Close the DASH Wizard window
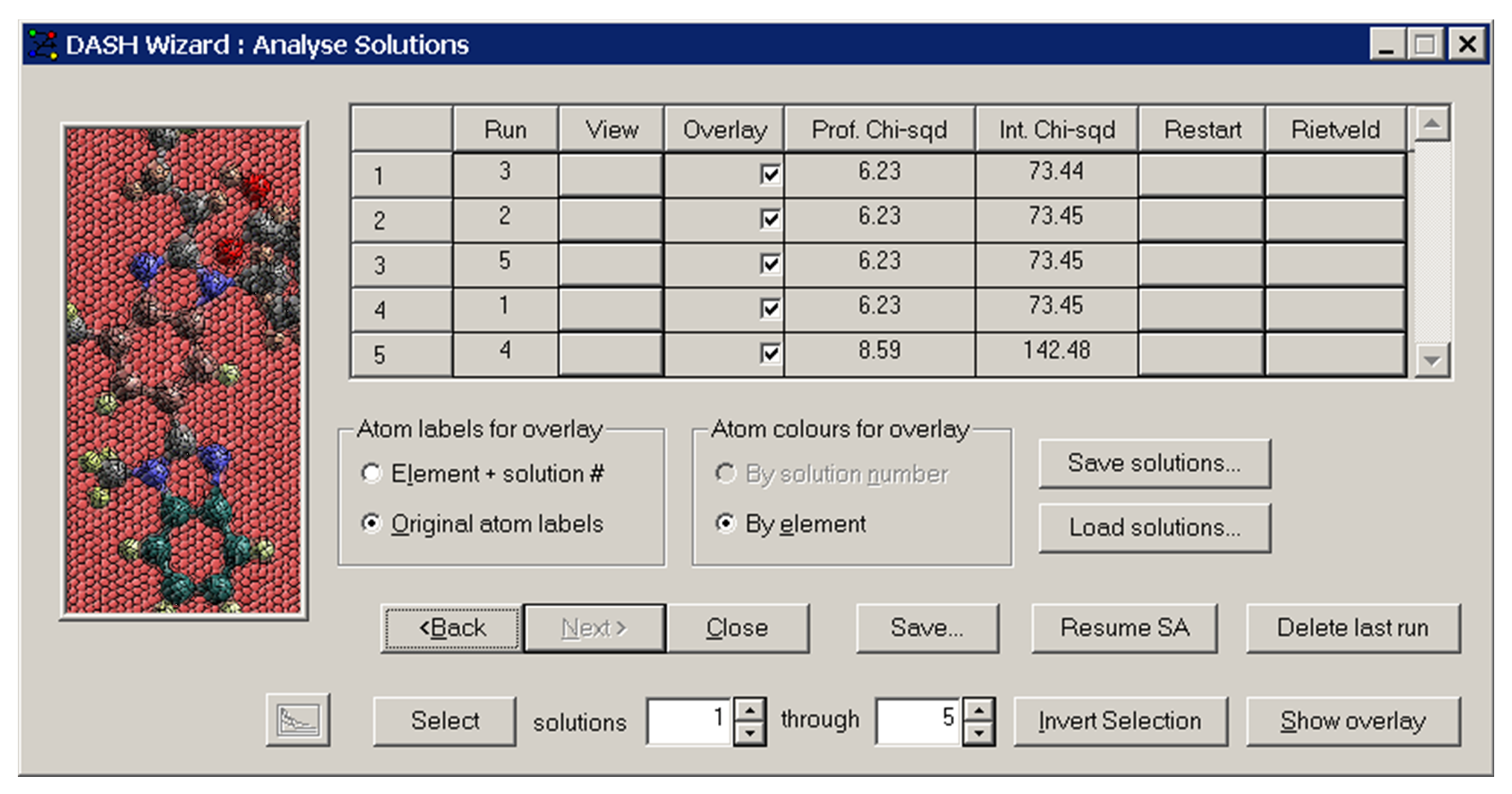Screen dimensions: 1512x794 coord(1467,45)
